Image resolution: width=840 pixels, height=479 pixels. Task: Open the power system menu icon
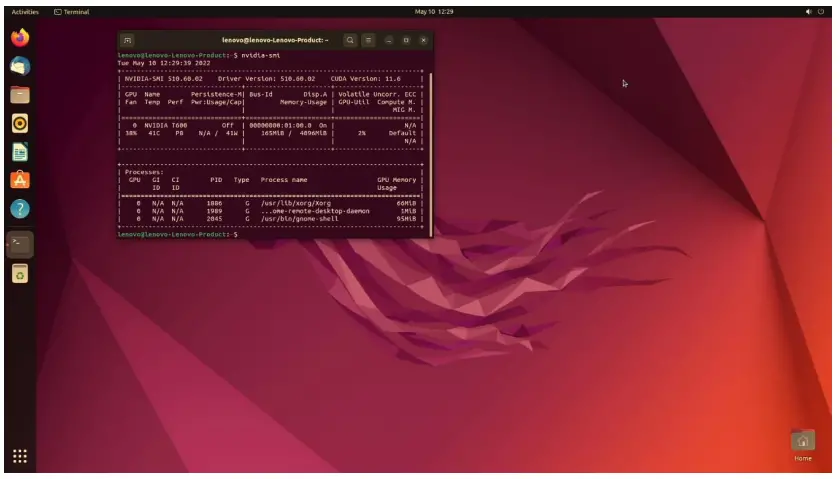point(821,12)
